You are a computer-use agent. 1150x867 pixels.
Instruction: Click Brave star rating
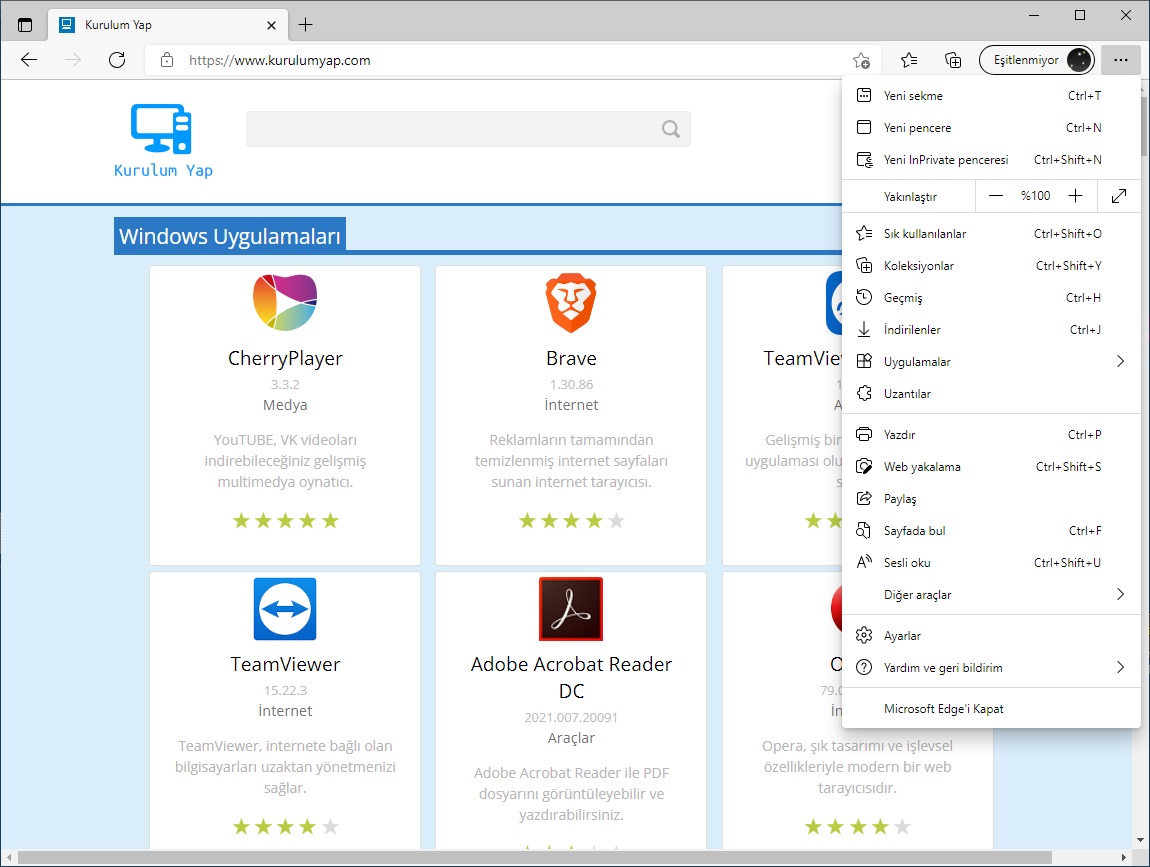pos(571,521)
